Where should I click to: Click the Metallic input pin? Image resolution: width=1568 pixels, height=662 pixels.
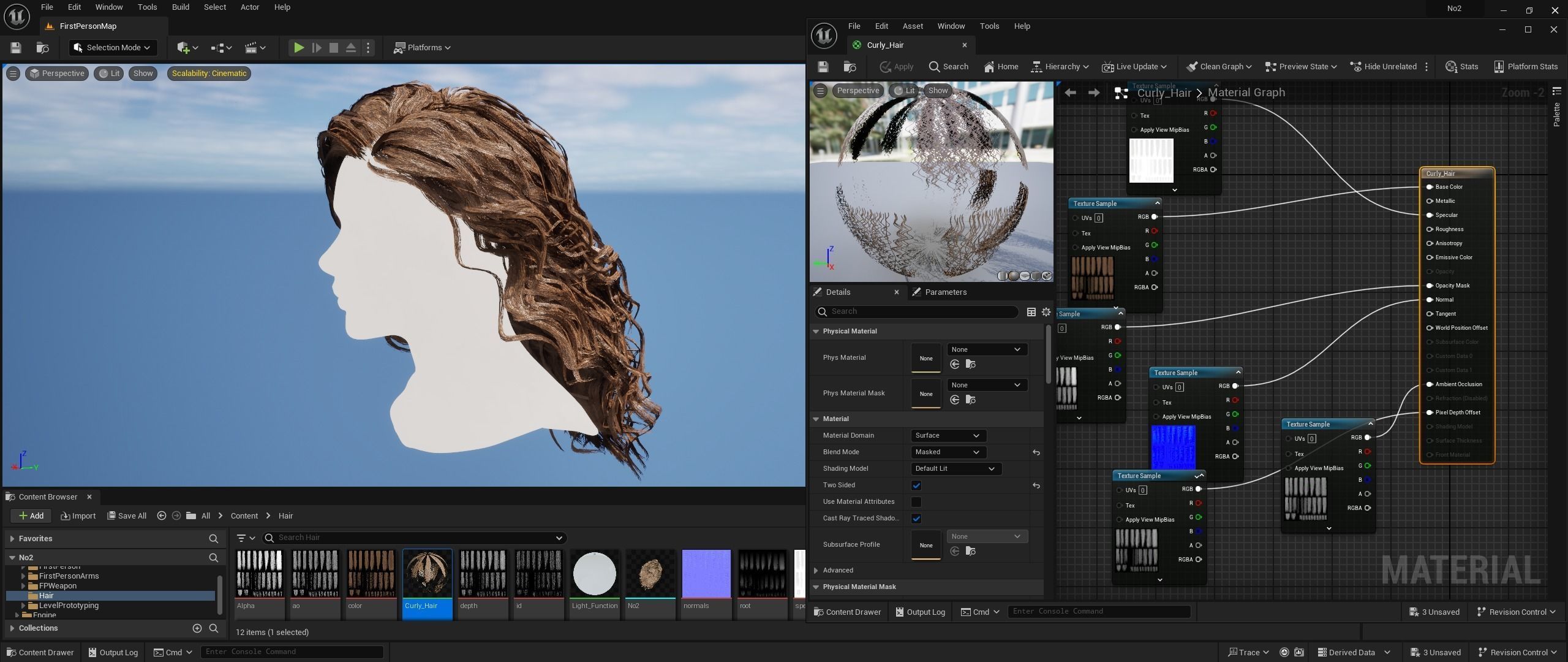pyautogui.click(x=1430, y=201)
